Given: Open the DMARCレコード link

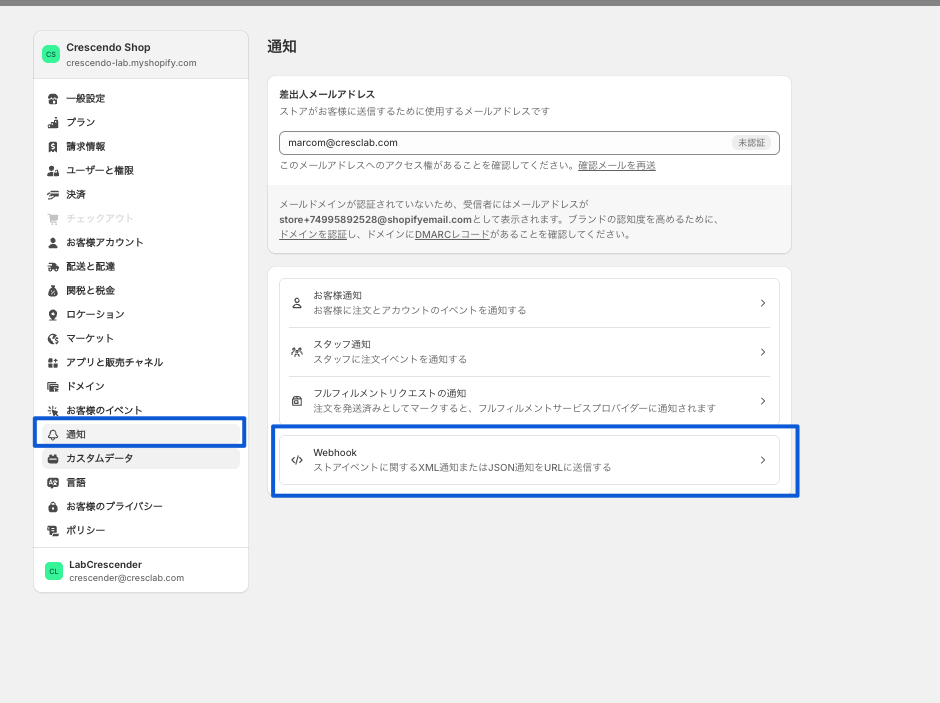Looking at the screenshot, I should [452, 235].
